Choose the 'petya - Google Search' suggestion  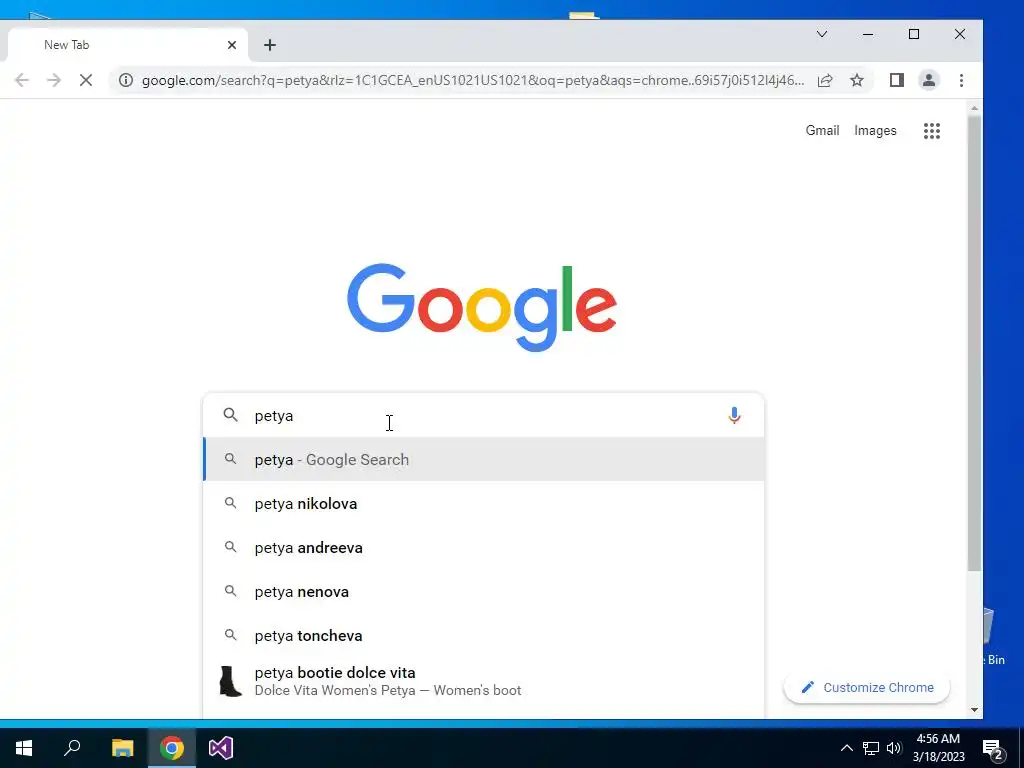tap(483, 459)
